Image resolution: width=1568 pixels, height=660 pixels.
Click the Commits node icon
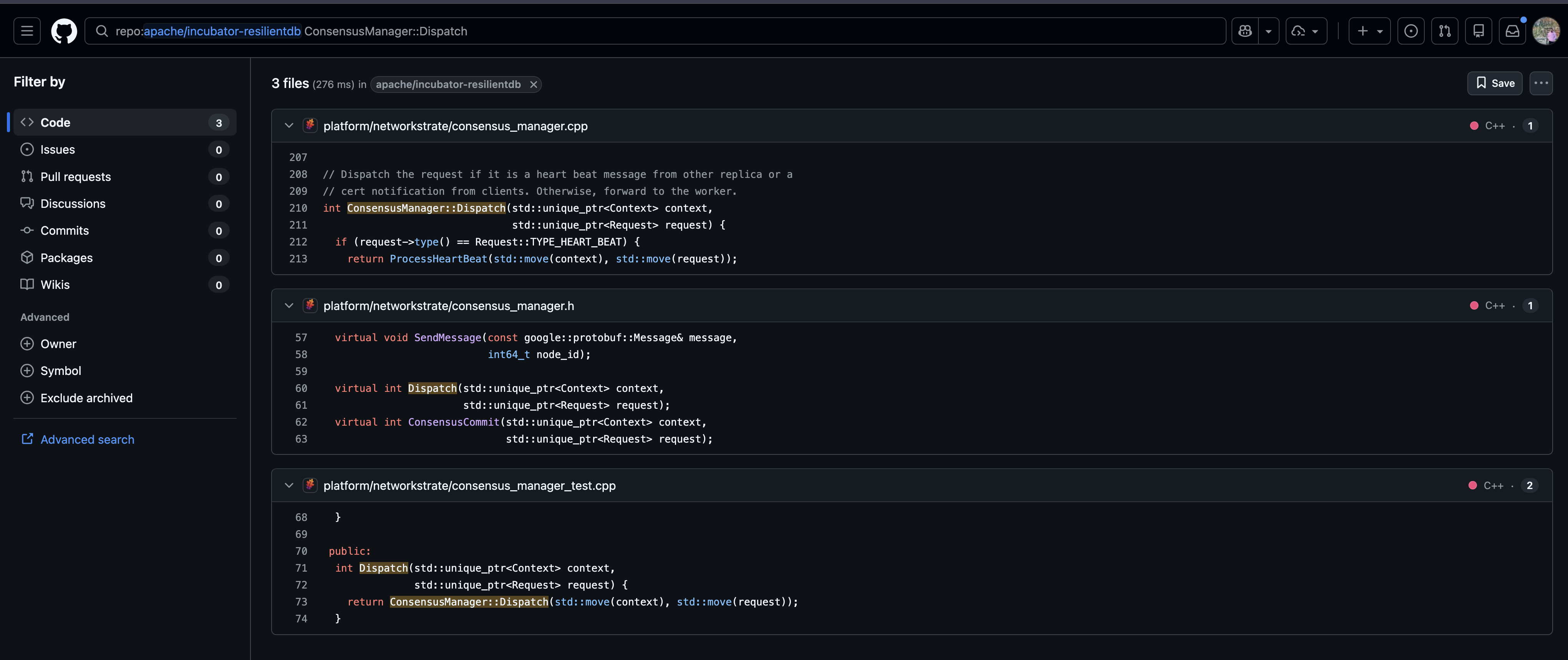27,230
